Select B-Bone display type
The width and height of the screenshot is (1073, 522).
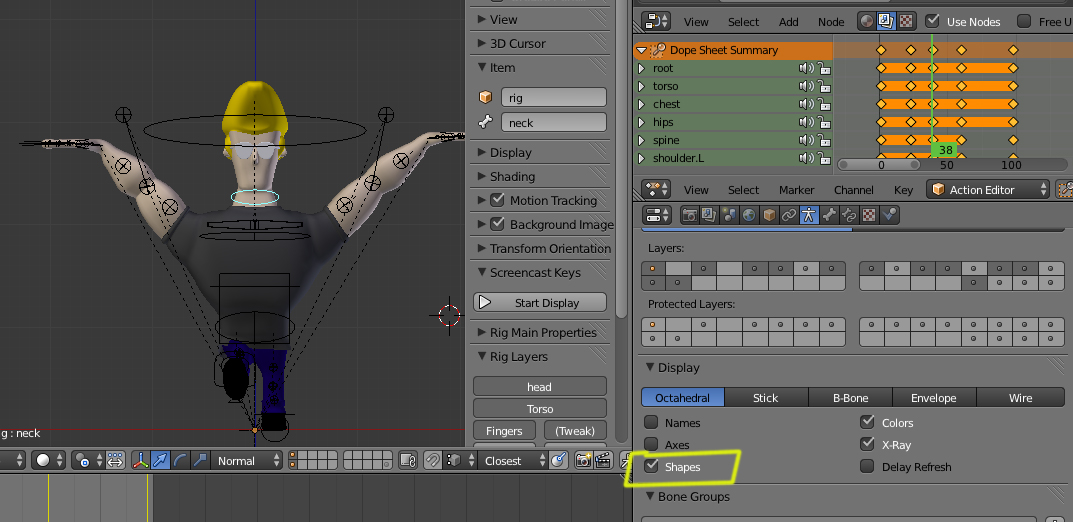851,397
